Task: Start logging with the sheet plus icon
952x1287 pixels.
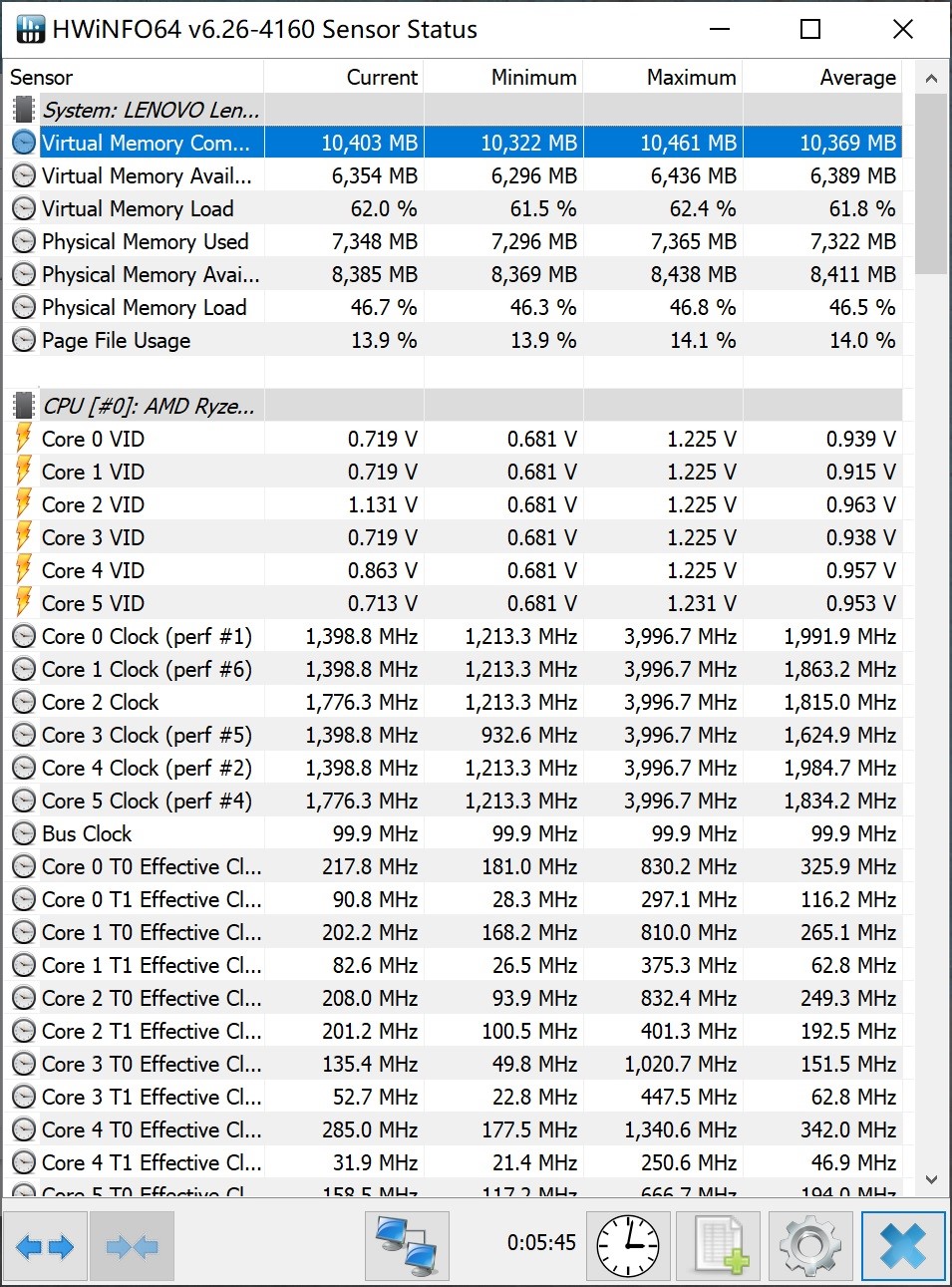Action: [718, 1246]
